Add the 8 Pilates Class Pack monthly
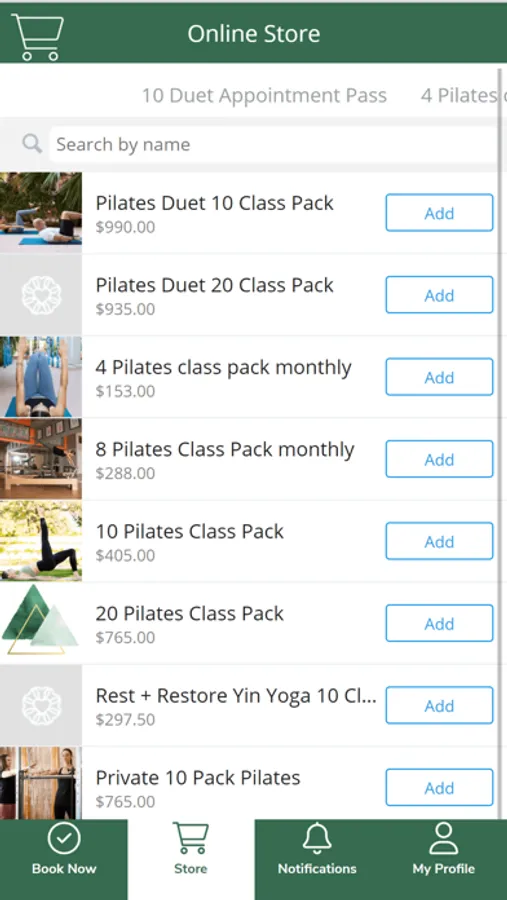Image resolution: width=507 pixels, height=900 pixels. 439,459
